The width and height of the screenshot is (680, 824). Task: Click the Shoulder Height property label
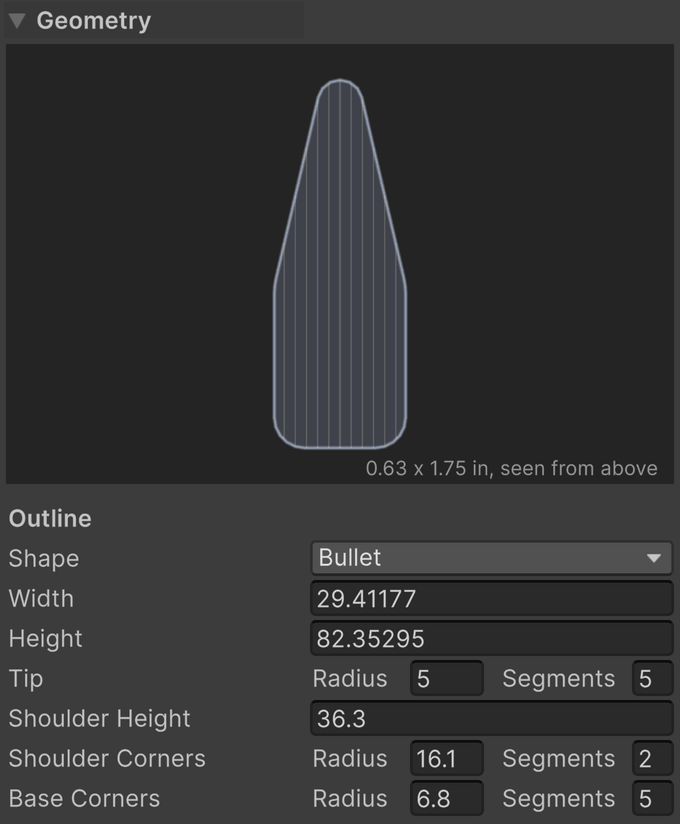99,718
